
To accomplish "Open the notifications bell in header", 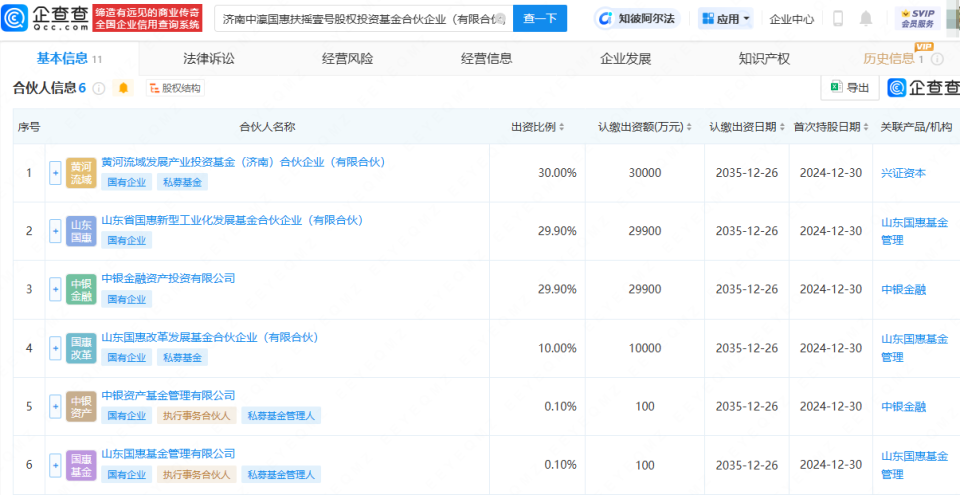I will [x=865, y=18].
